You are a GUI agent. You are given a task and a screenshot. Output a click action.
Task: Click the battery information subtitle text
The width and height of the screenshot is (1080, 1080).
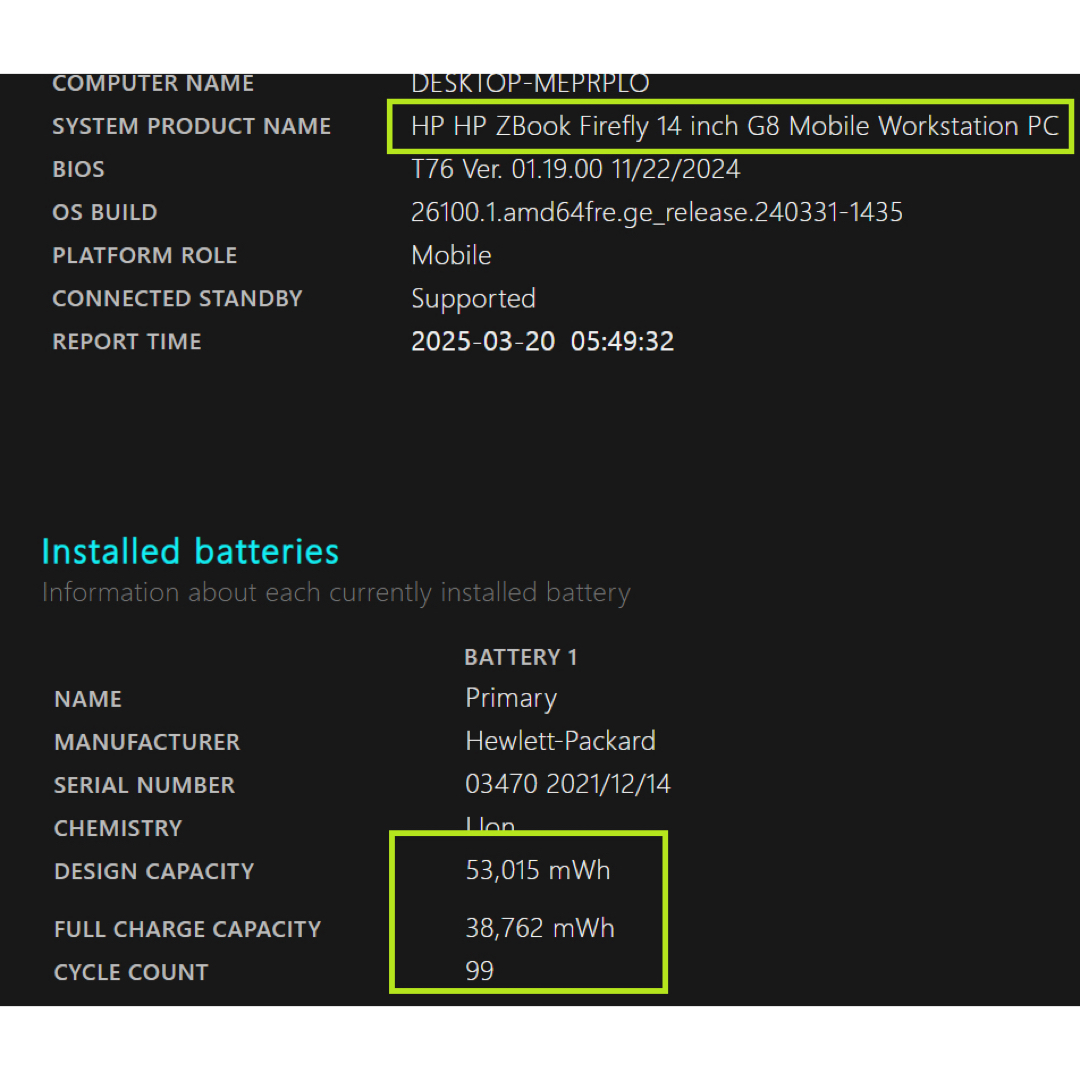336,593
